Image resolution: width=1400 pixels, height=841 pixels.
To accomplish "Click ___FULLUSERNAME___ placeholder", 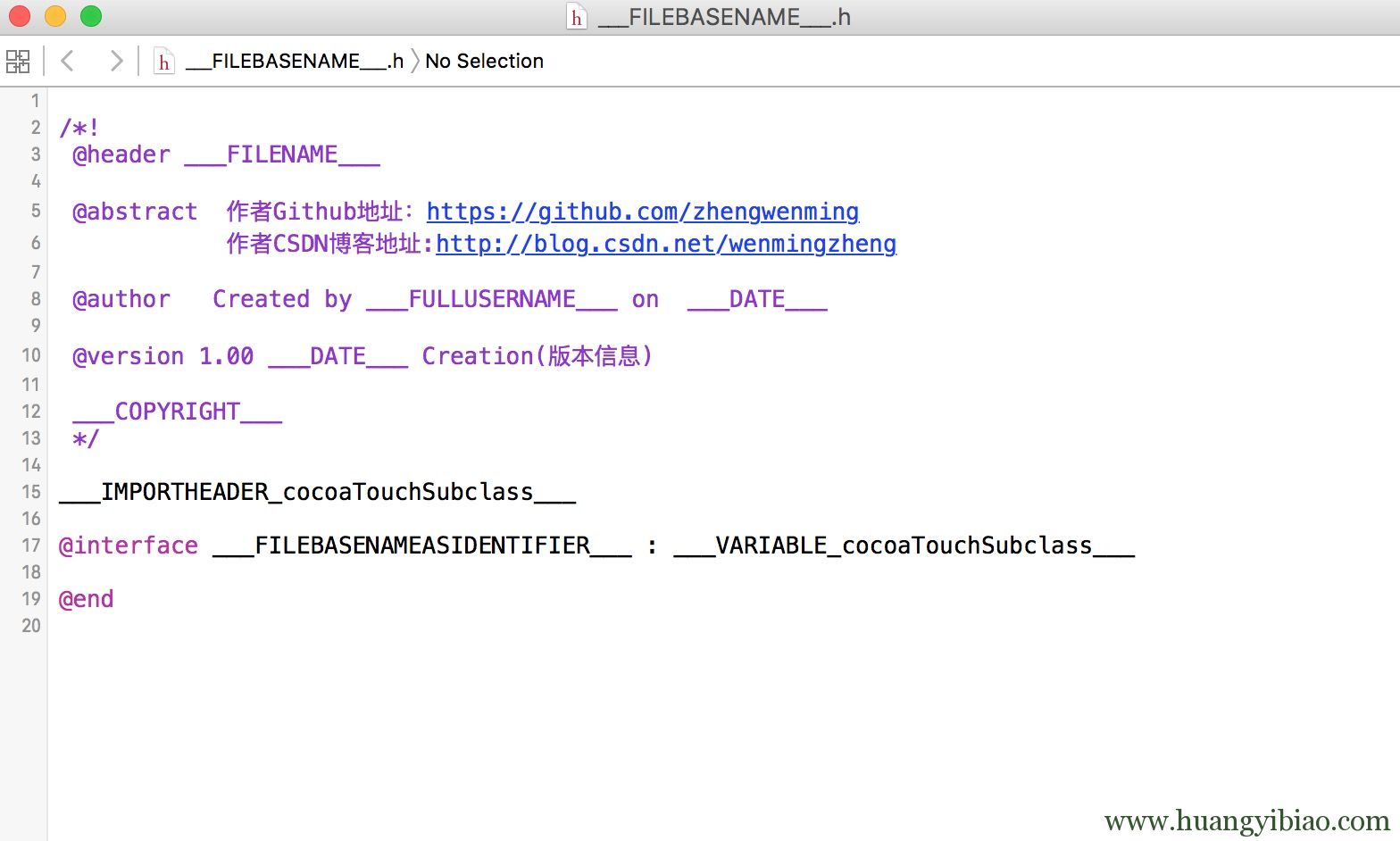I will [x=491, y=299].
